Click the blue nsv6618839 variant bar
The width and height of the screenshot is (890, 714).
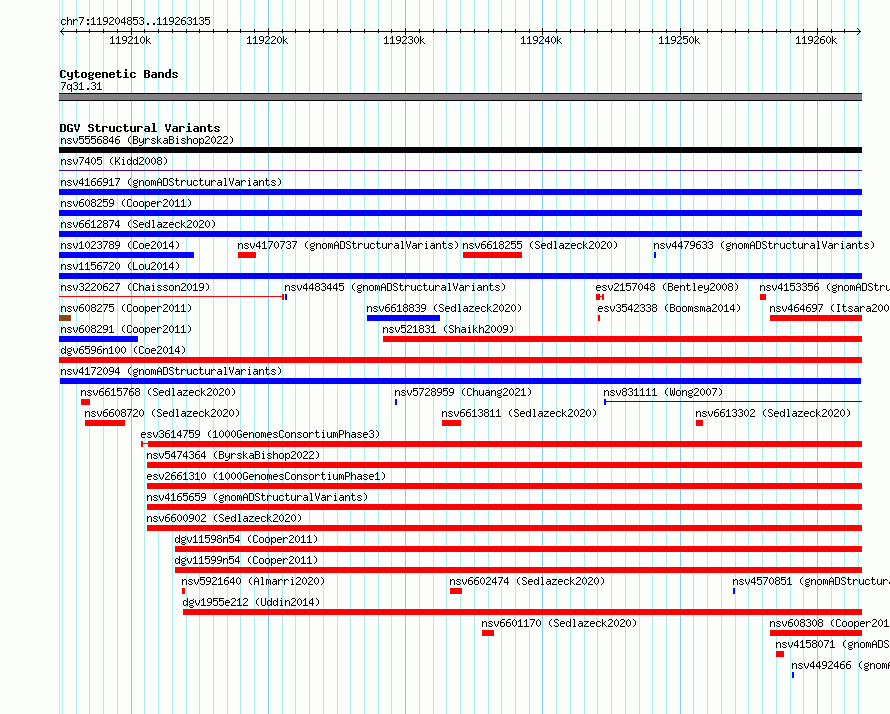click(x=403, y=318)
